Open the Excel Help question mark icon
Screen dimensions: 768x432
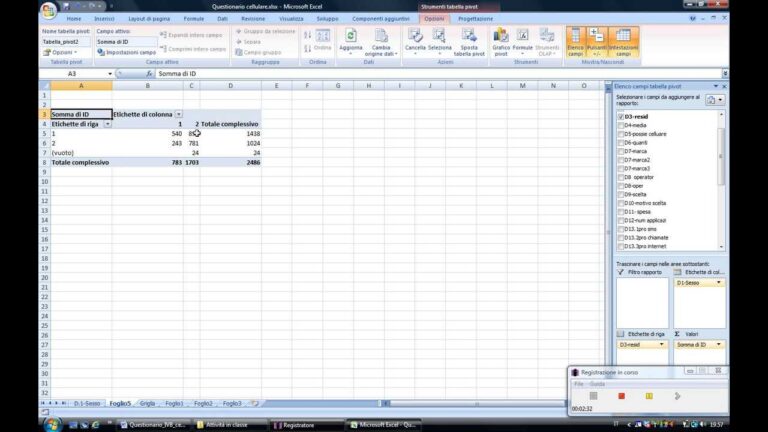[x=693, y=19]
